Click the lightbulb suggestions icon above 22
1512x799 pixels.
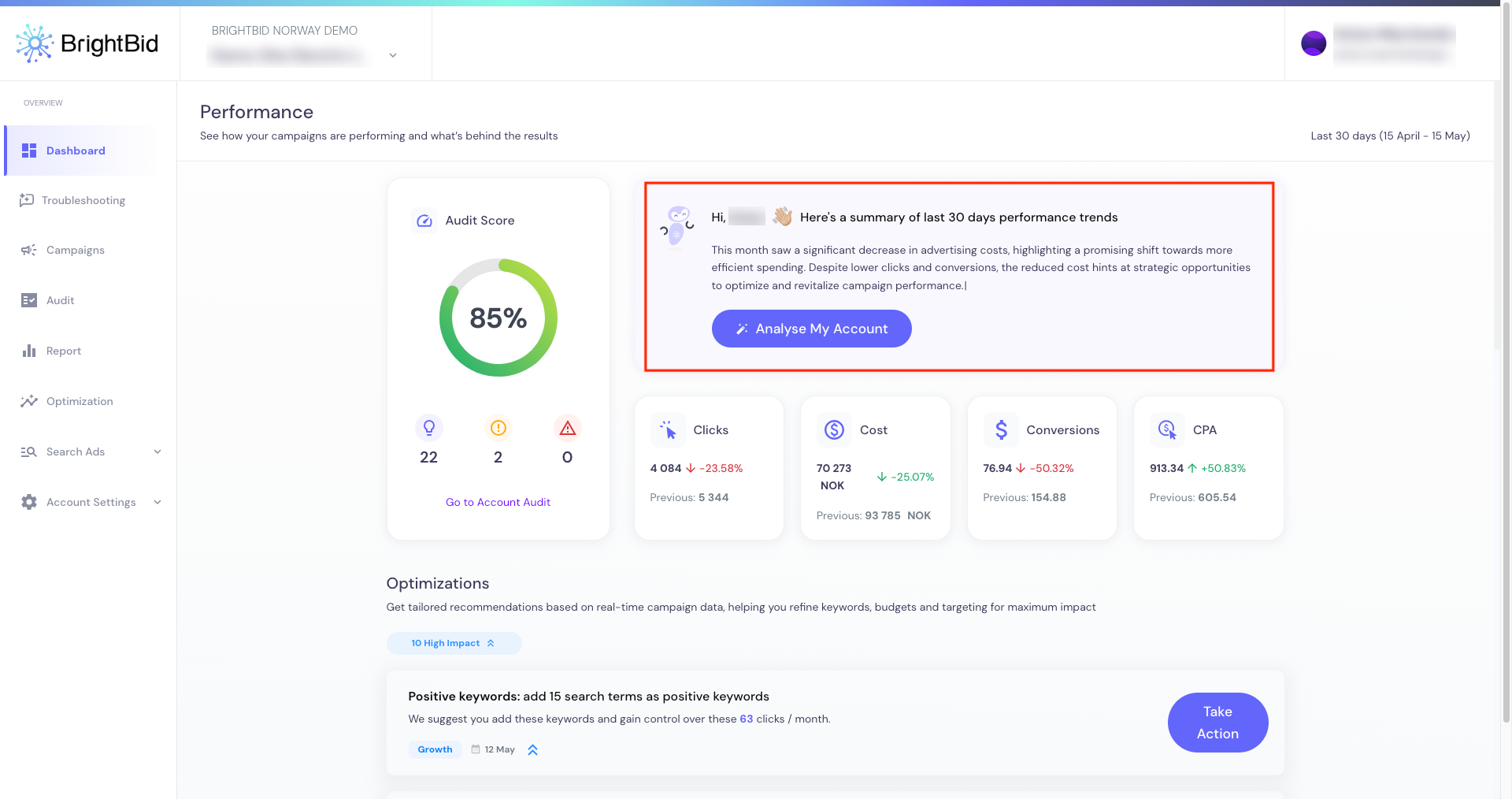tap(429, 428)
